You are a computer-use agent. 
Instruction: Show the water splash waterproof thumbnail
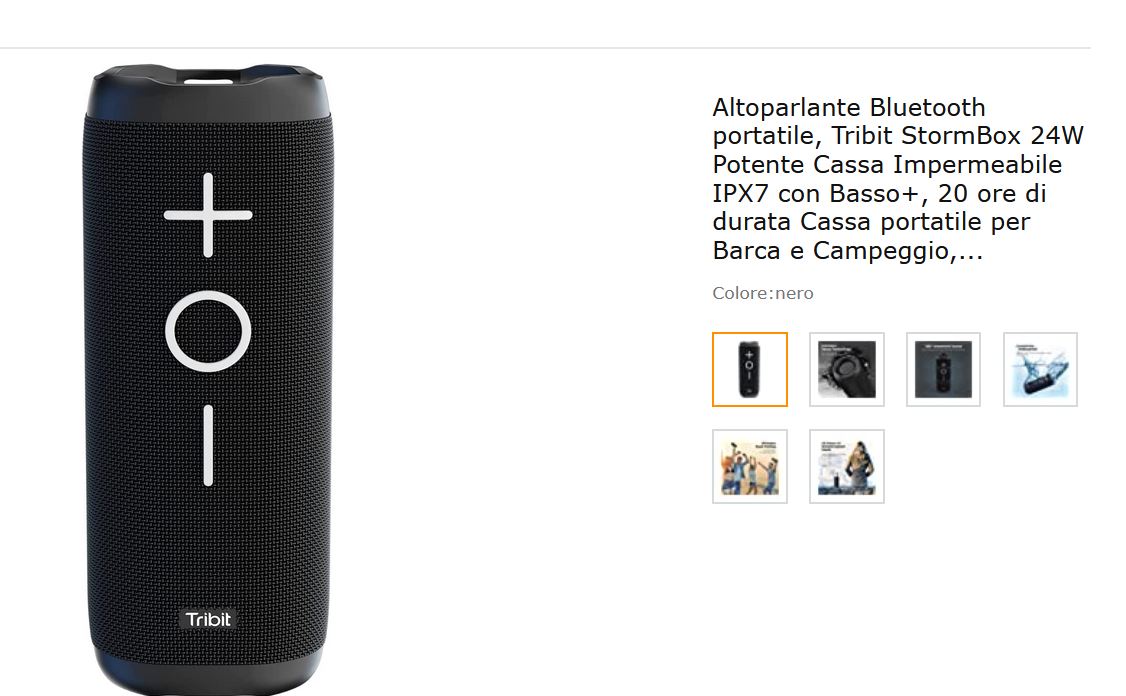click(x=1041, y=369)
